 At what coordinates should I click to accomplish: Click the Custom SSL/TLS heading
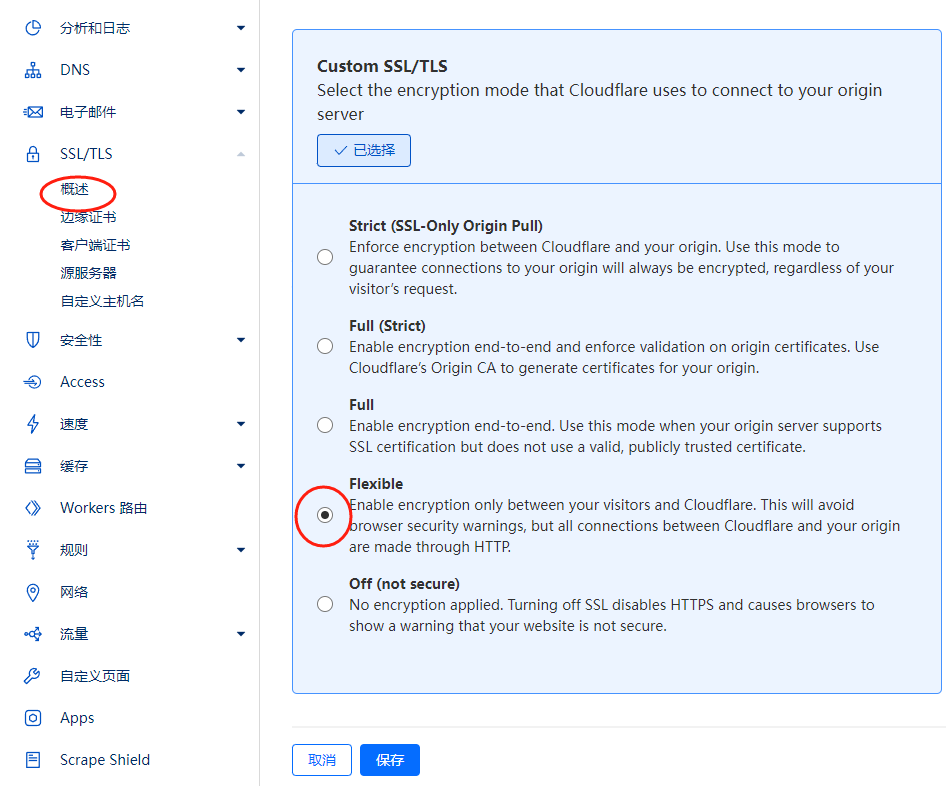point(383,66)
